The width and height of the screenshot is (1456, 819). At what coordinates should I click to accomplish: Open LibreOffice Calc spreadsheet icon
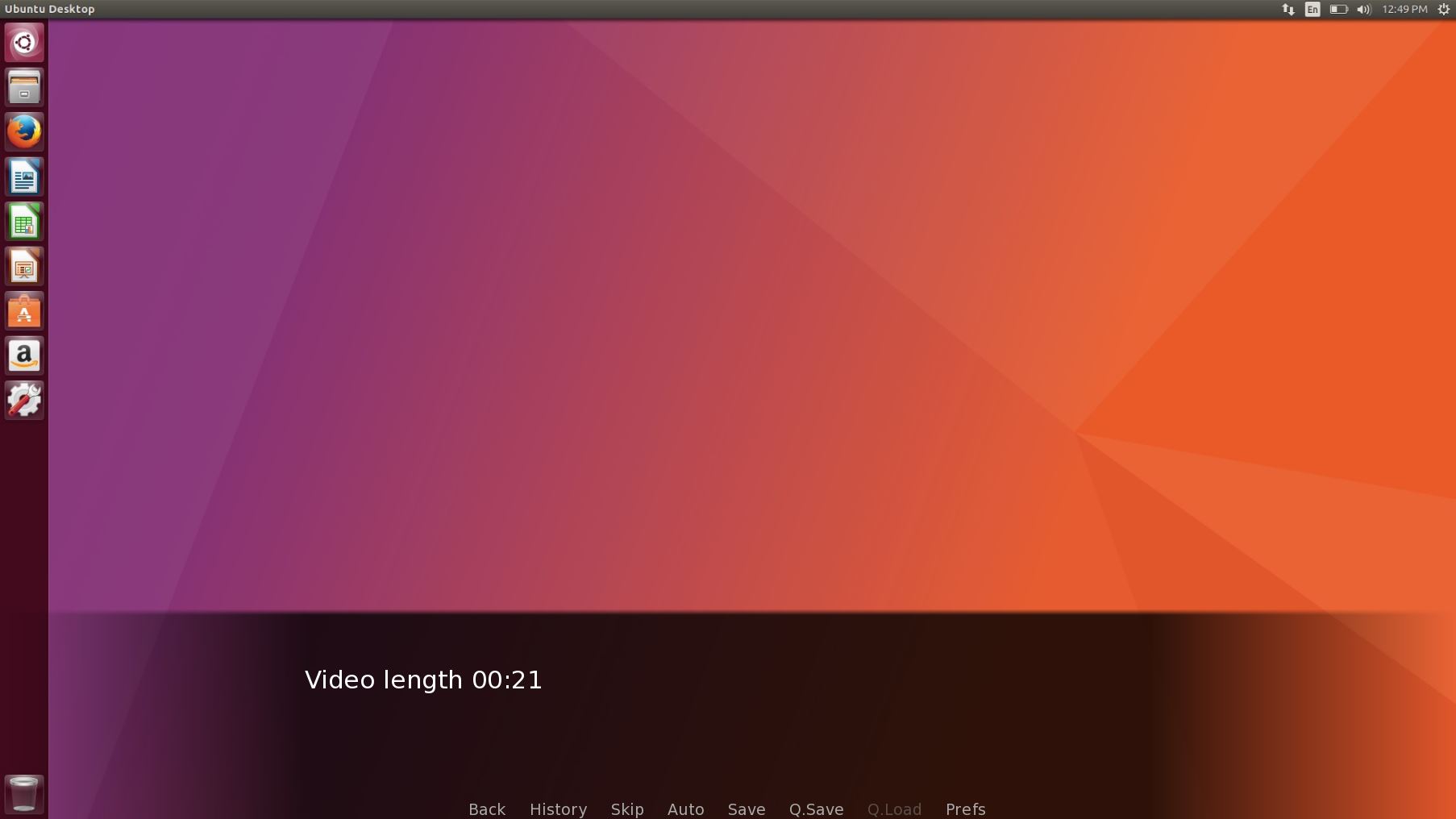point(24,222)
